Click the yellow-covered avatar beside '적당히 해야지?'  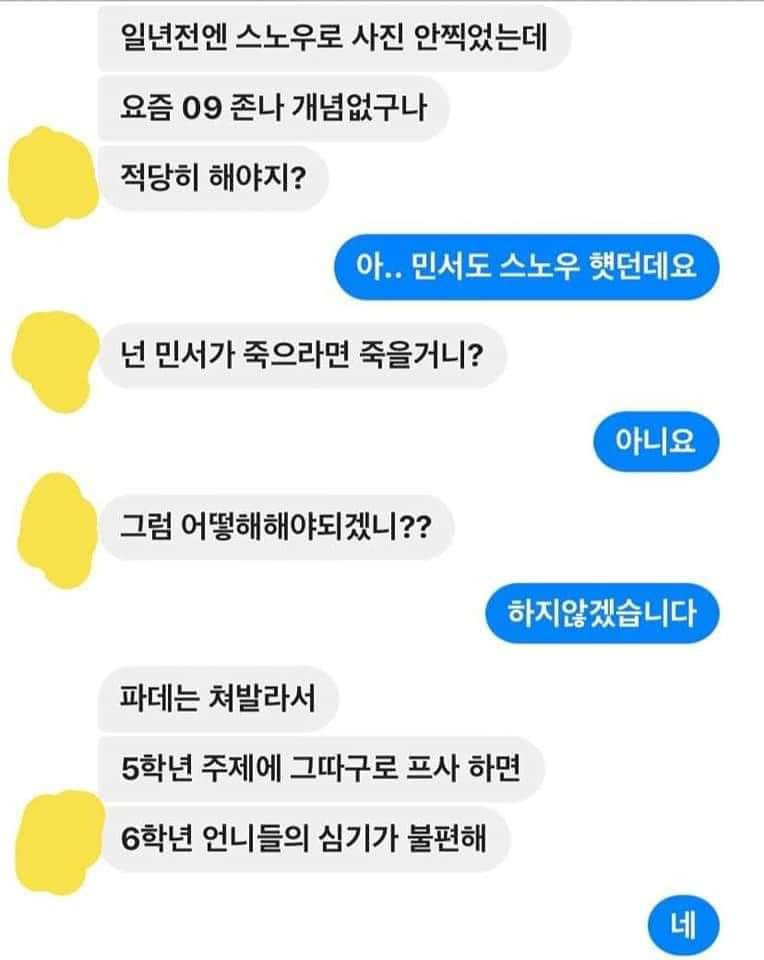click(x=53, y=178)
